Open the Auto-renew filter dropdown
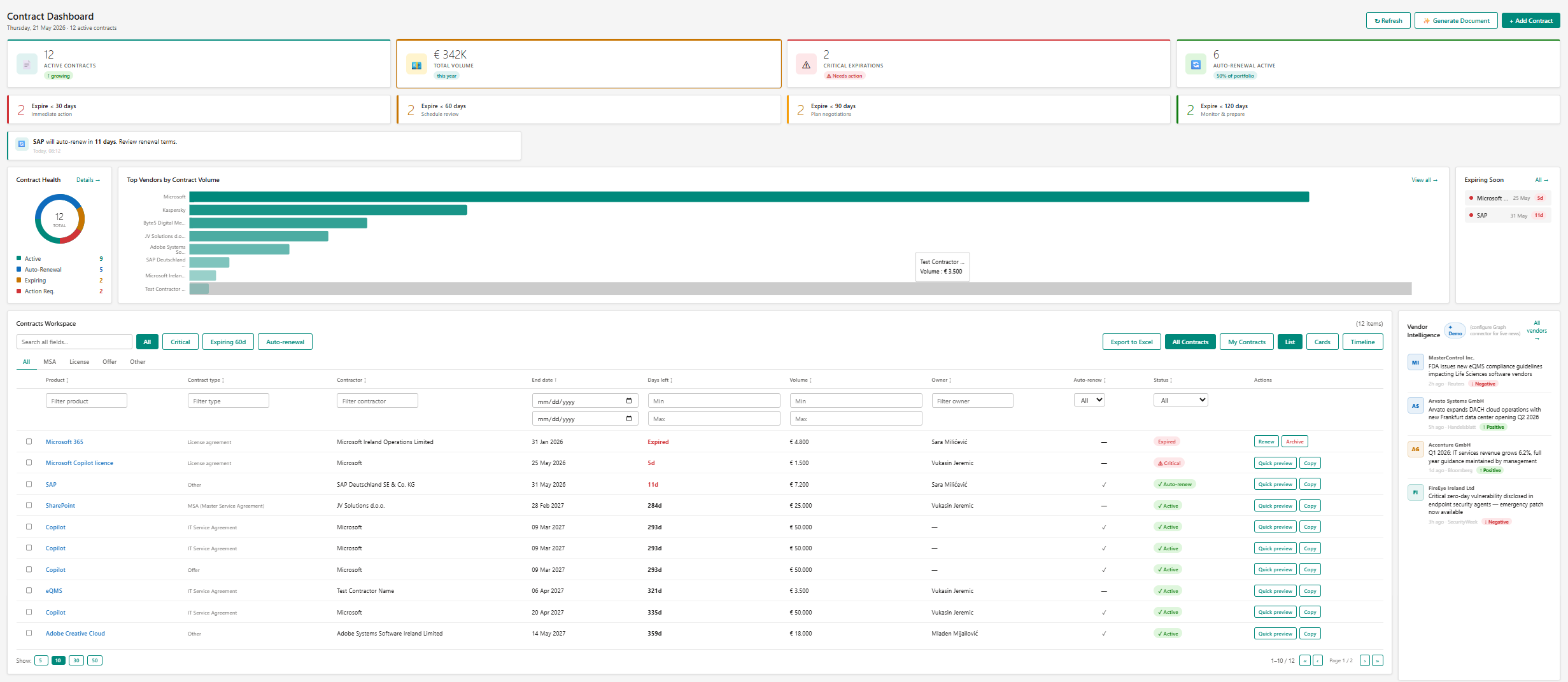The width and height of the screenshot is (1568, 682). tap(1089, 400)
